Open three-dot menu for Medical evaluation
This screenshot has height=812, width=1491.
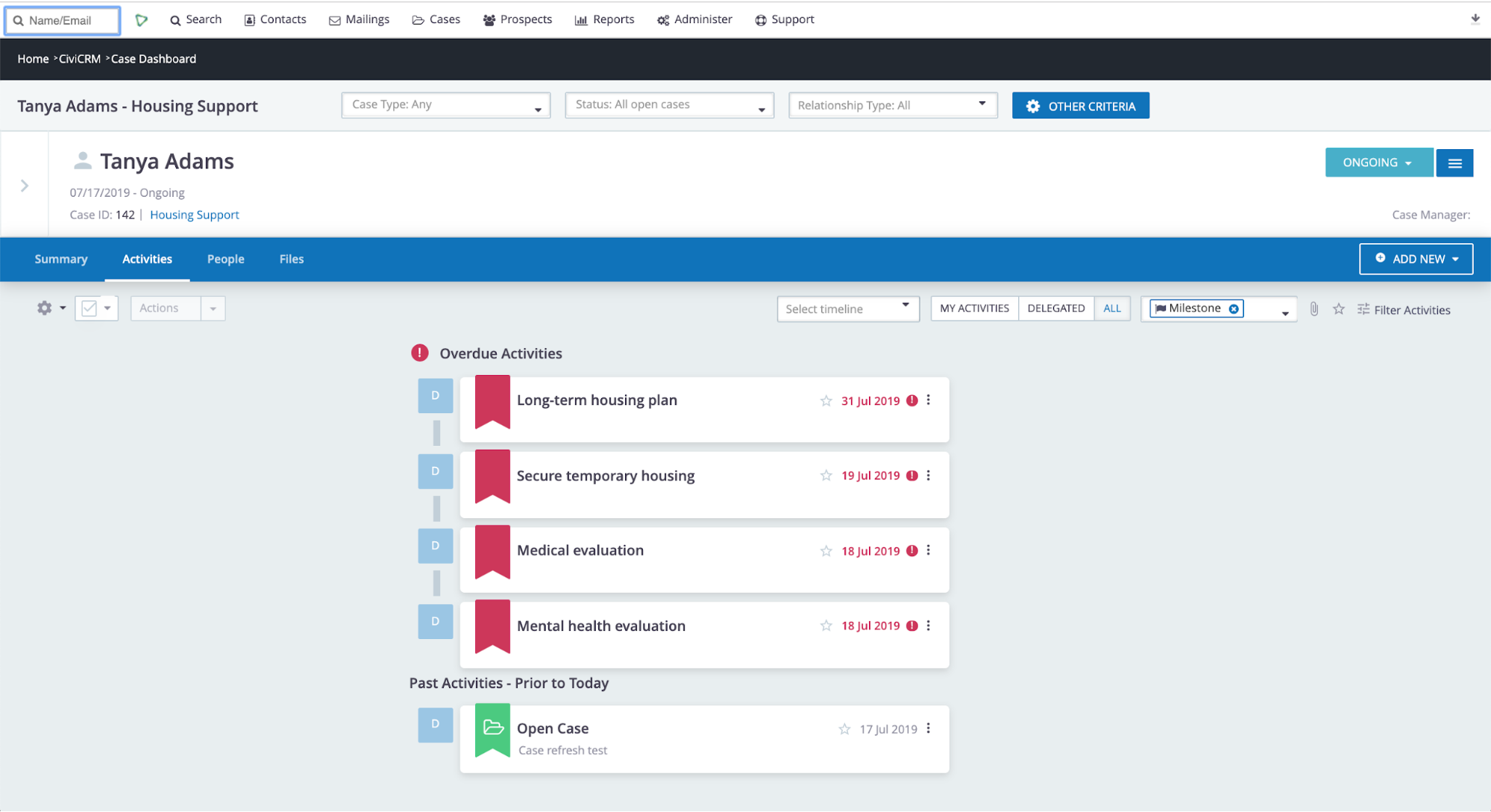coord(929,550)
